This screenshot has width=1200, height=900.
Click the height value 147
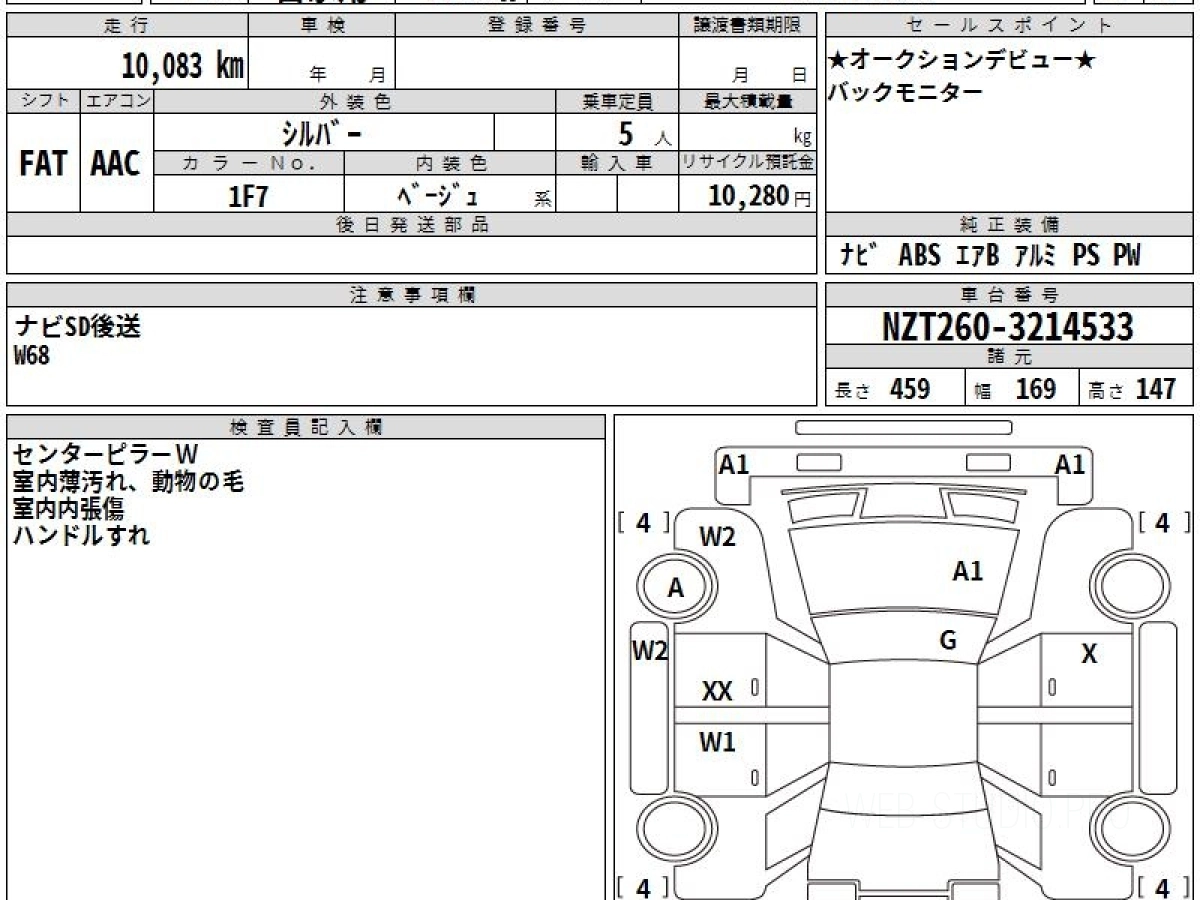[1156, 389]
